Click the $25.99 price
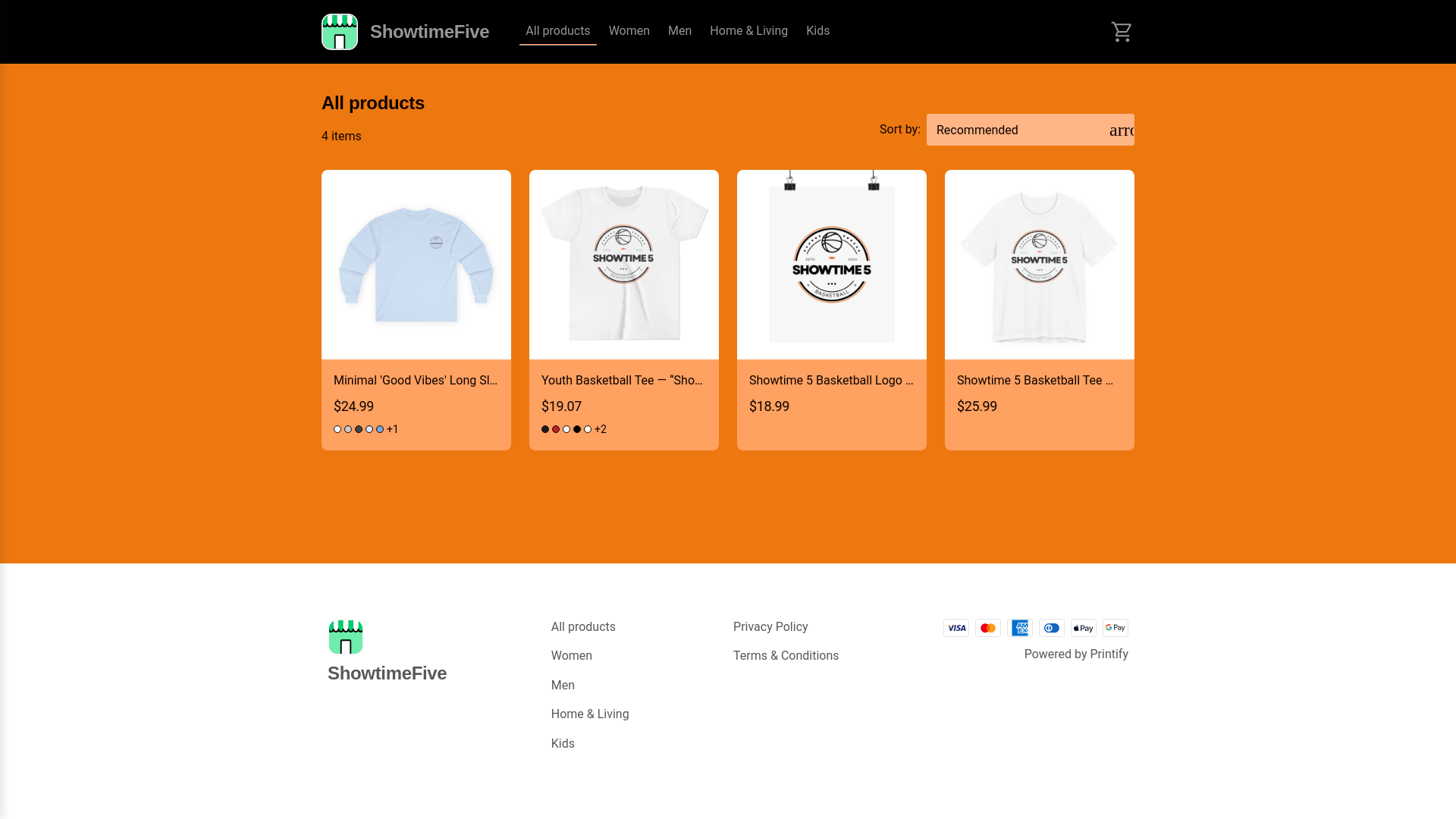Viewport: 1456px width, 819px height. click(x=977, y=406)
